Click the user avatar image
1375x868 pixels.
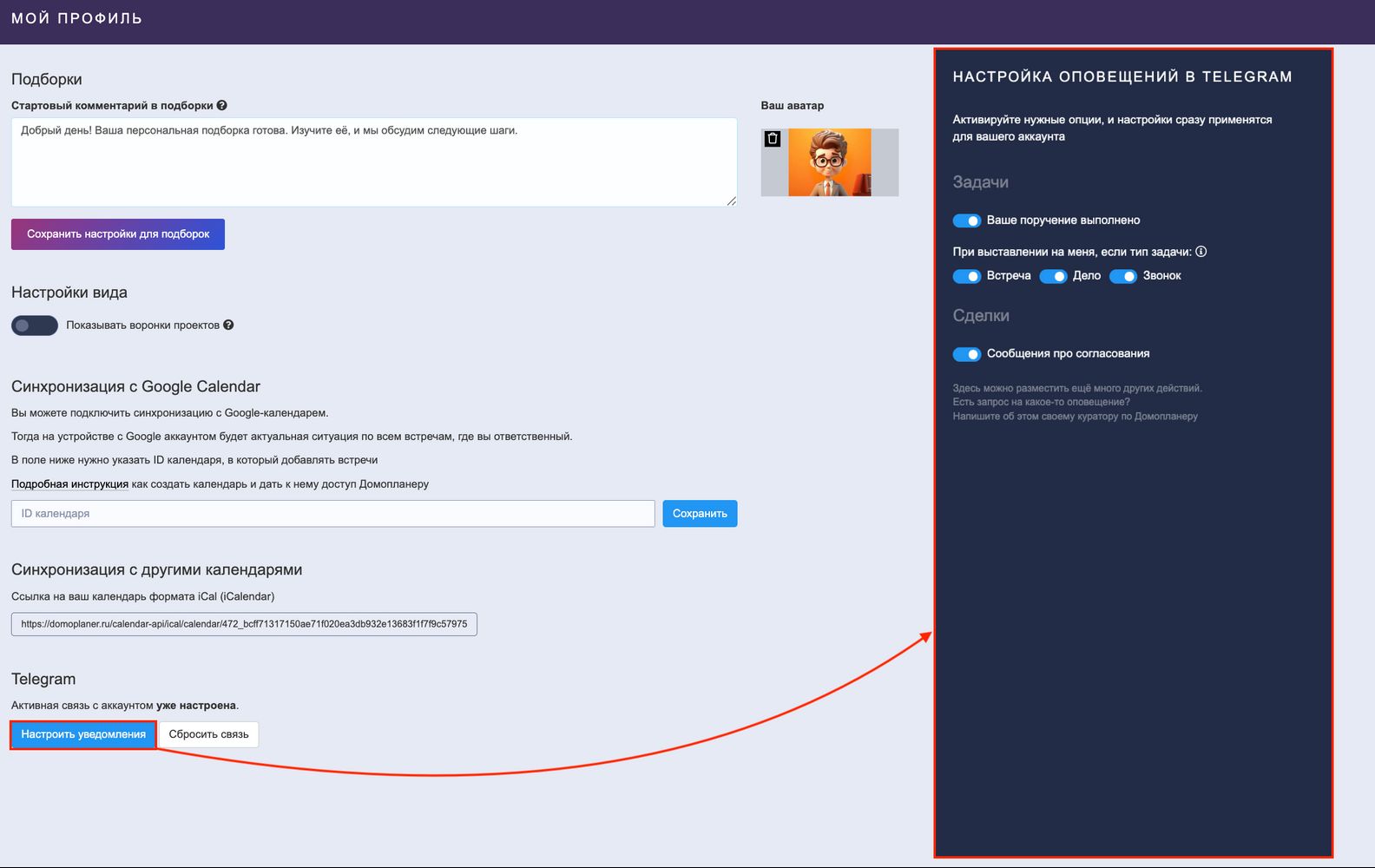[x=830, y=162]
